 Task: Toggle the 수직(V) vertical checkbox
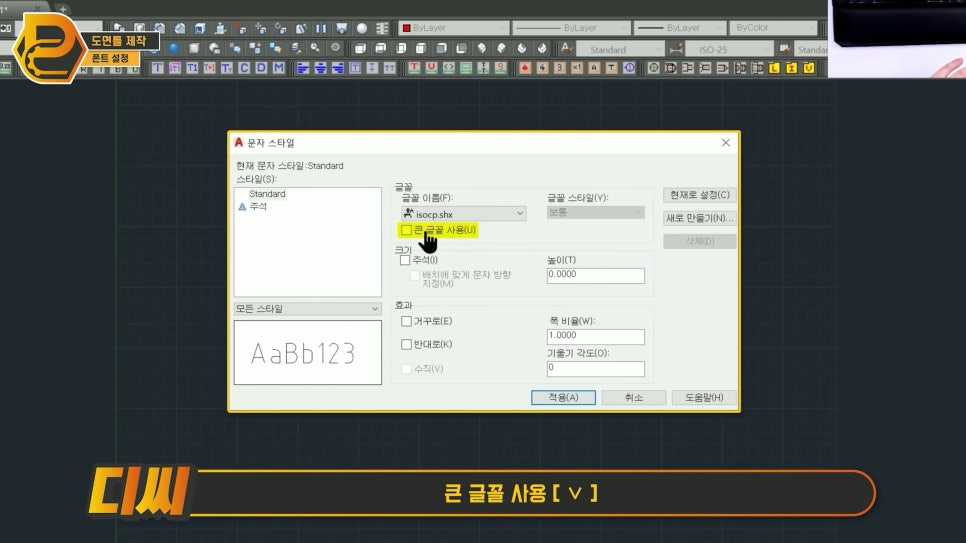406,369
